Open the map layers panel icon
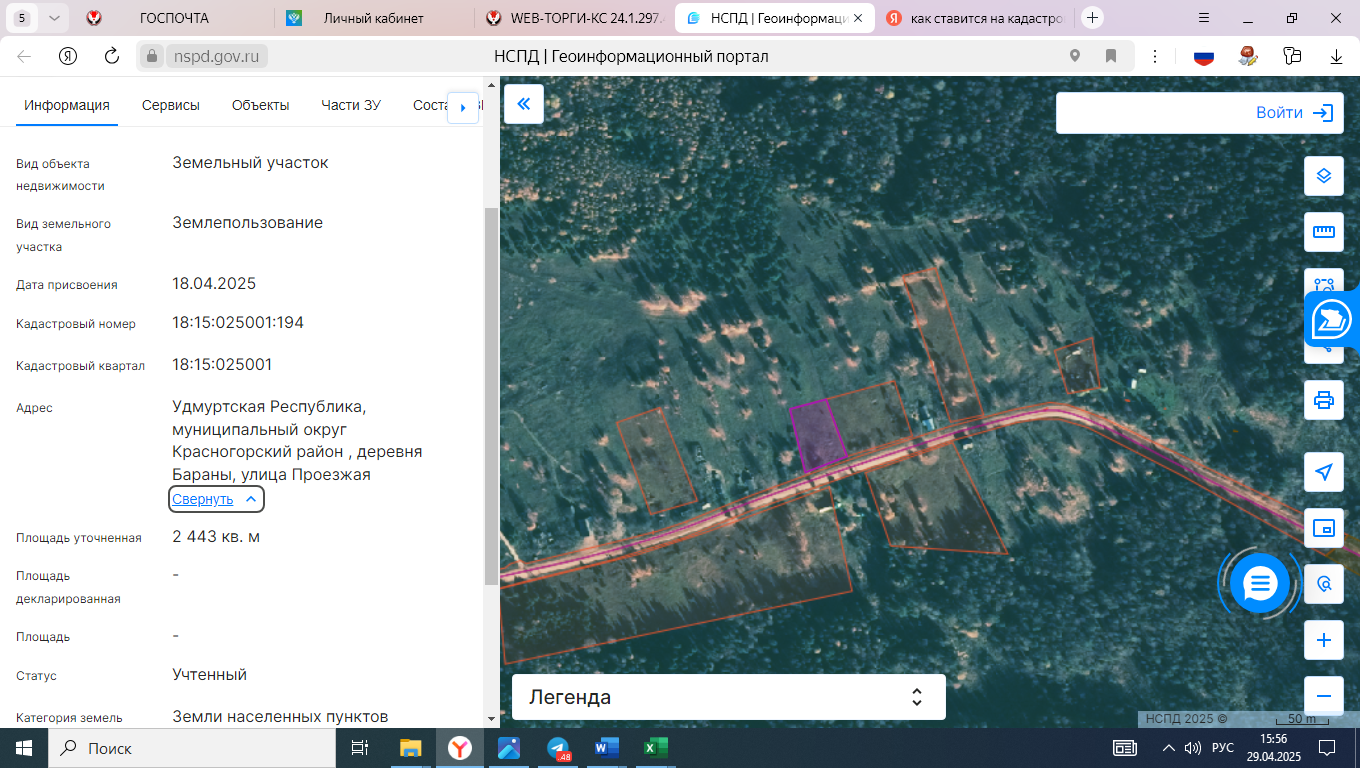This screenshot has width=1360, height=768. (x=1324, y=176)
